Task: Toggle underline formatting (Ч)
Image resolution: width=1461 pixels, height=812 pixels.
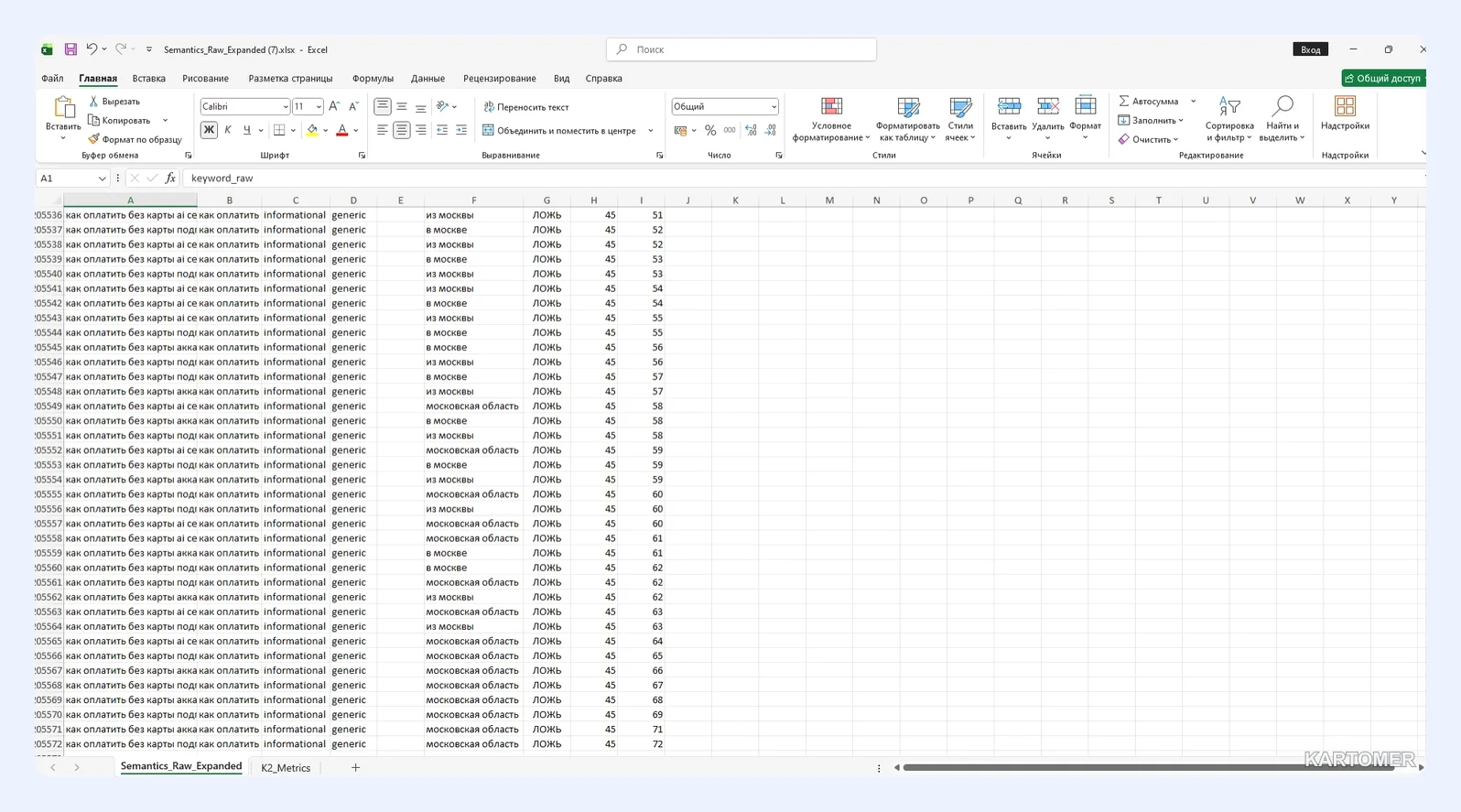Action: click(246, 130)
